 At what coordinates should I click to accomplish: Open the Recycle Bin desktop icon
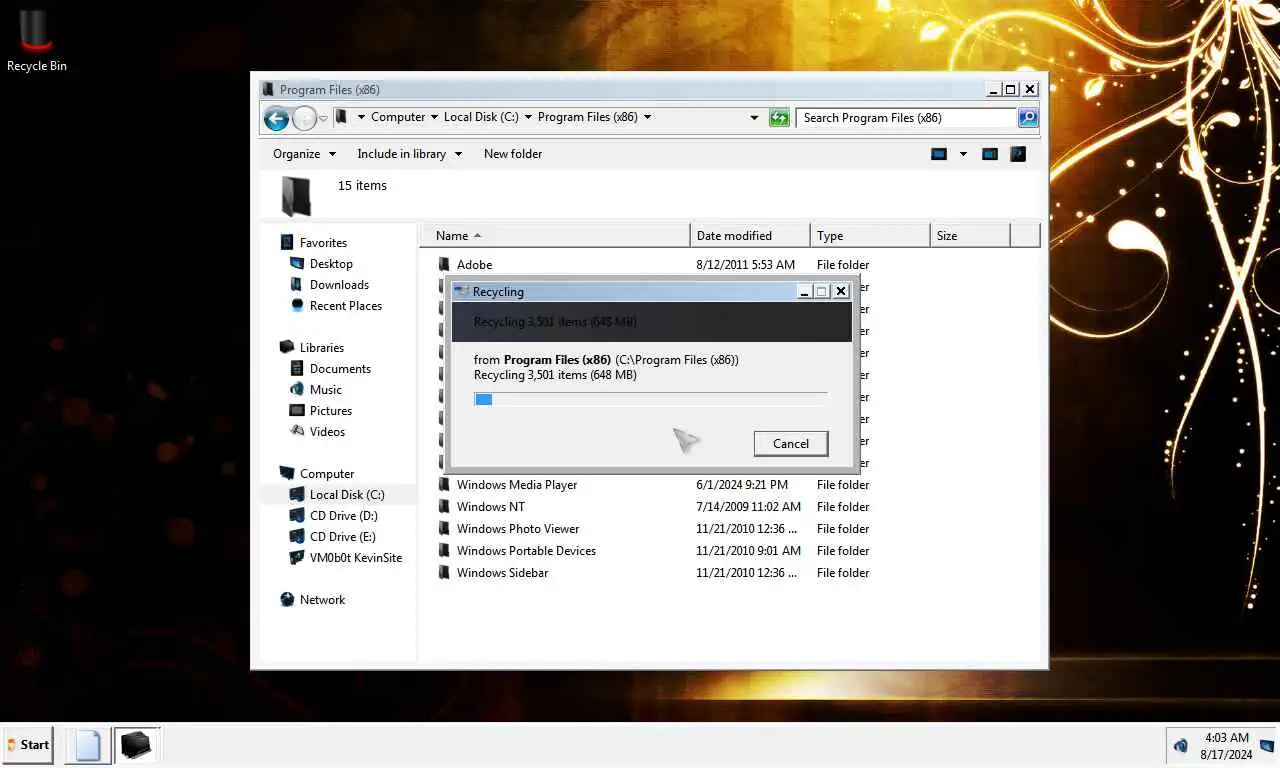coord(36,41)
